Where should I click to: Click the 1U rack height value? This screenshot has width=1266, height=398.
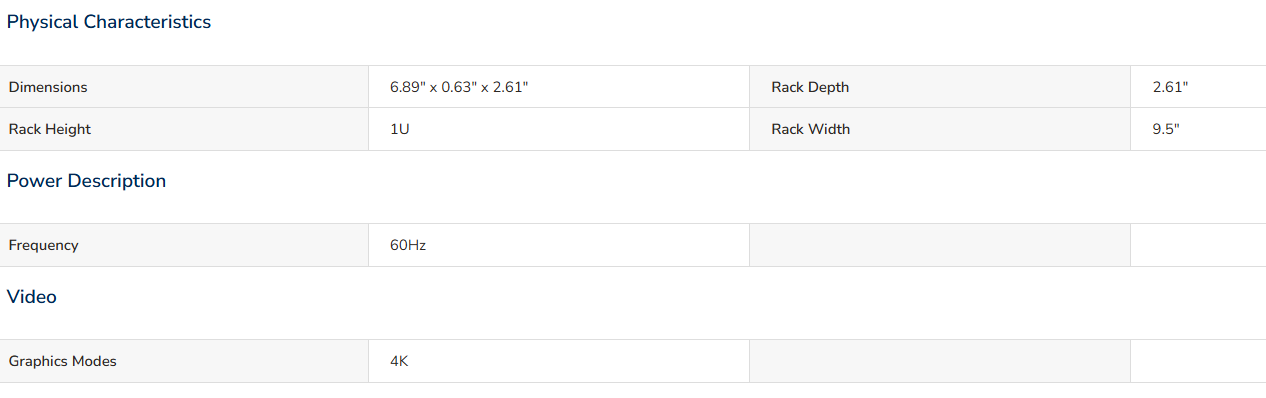tap(400, 129)
